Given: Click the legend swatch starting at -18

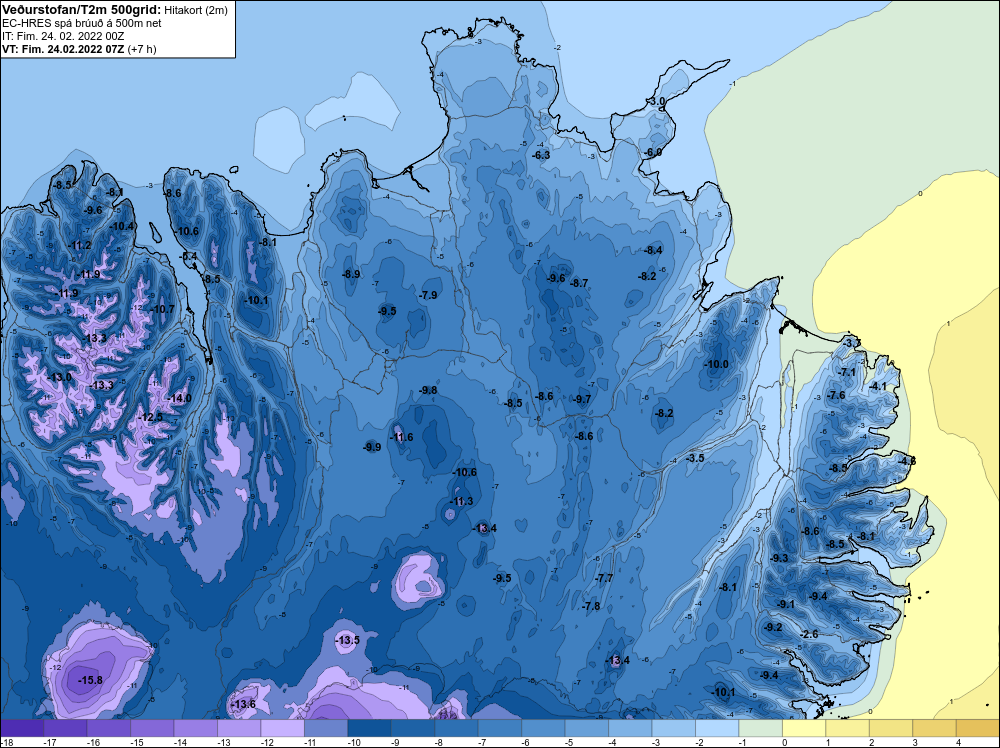Looking at the screenshot, I should (x=22, y=729).
